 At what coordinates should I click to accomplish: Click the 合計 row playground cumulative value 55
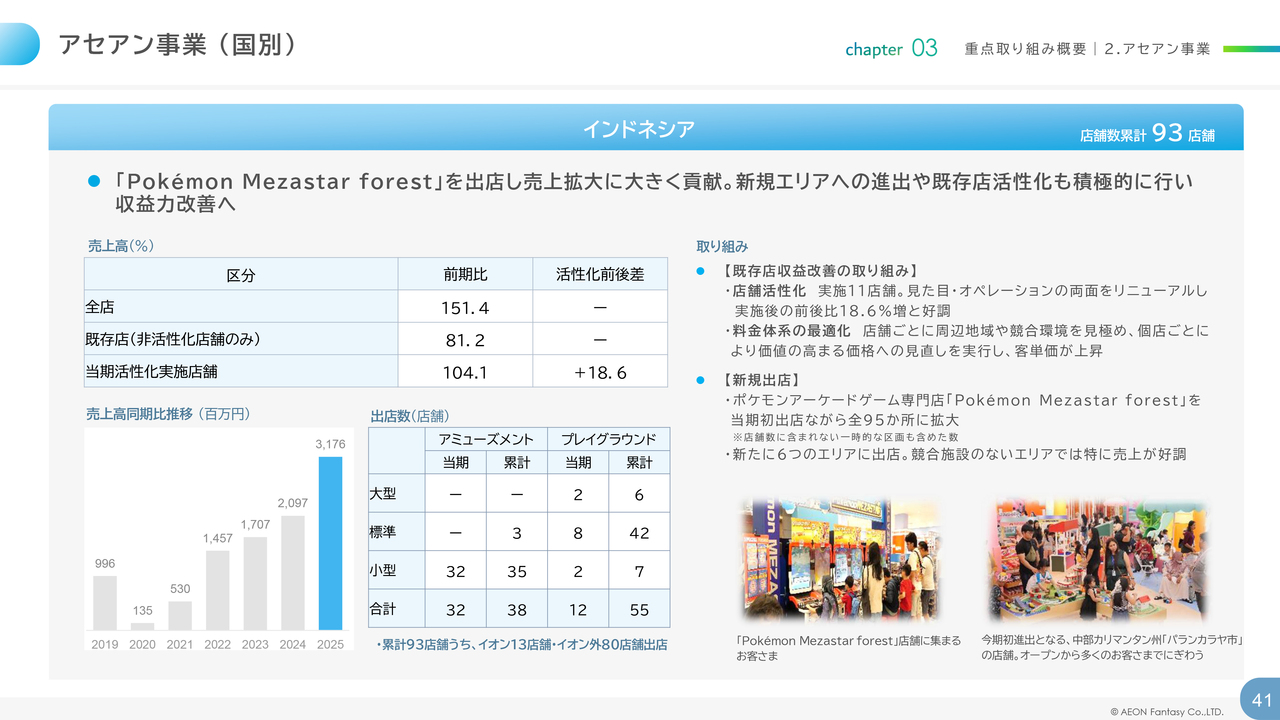tap(639, 609)
